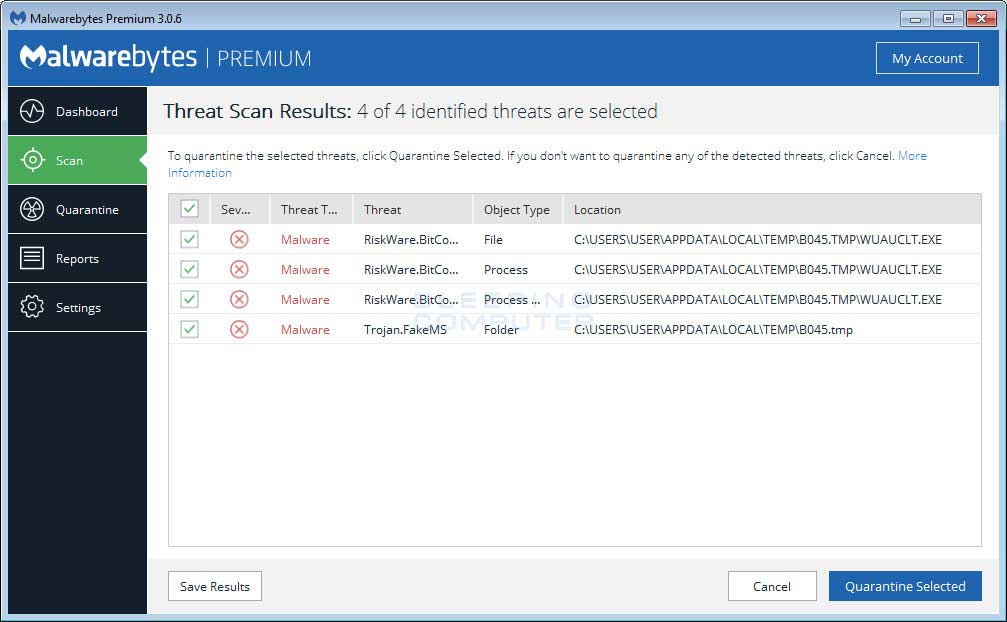Sort by the Sev... column header
Viewport: 1007px width, 622px height.
240,209
